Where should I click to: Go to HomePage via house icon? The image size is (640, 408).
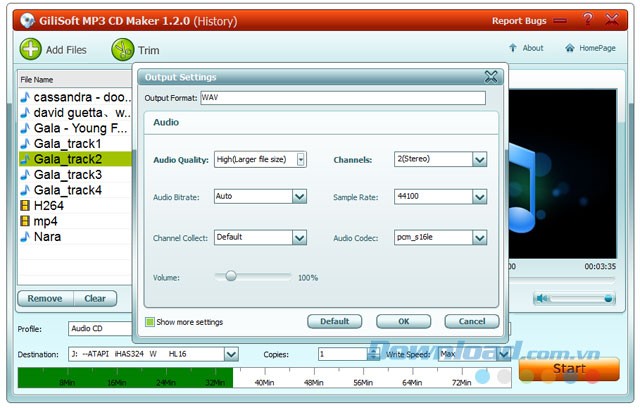pos(570,48)
